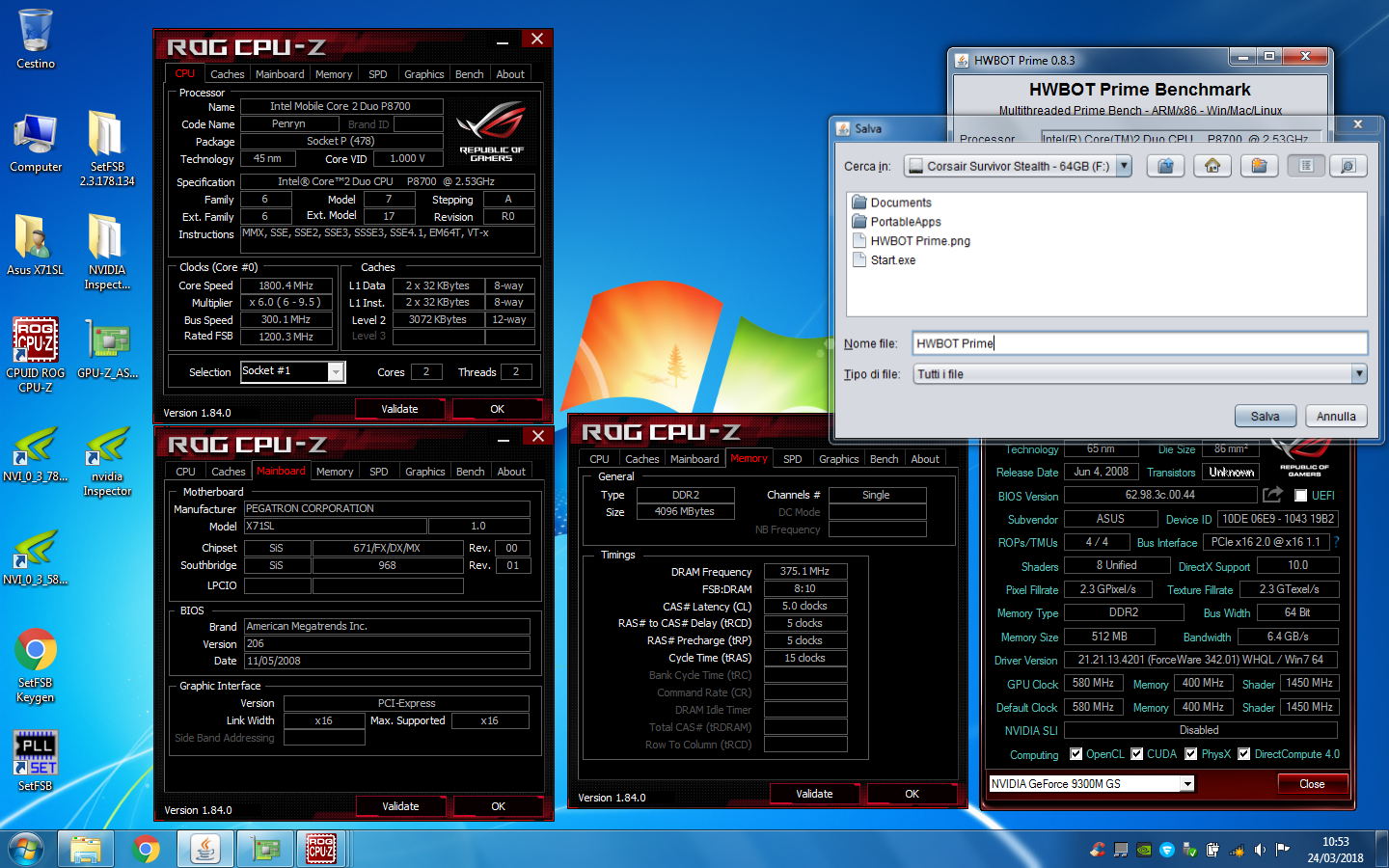Click the Show desktop strip by the clock
The image size is (1389, 868).
pos(1382,850)
